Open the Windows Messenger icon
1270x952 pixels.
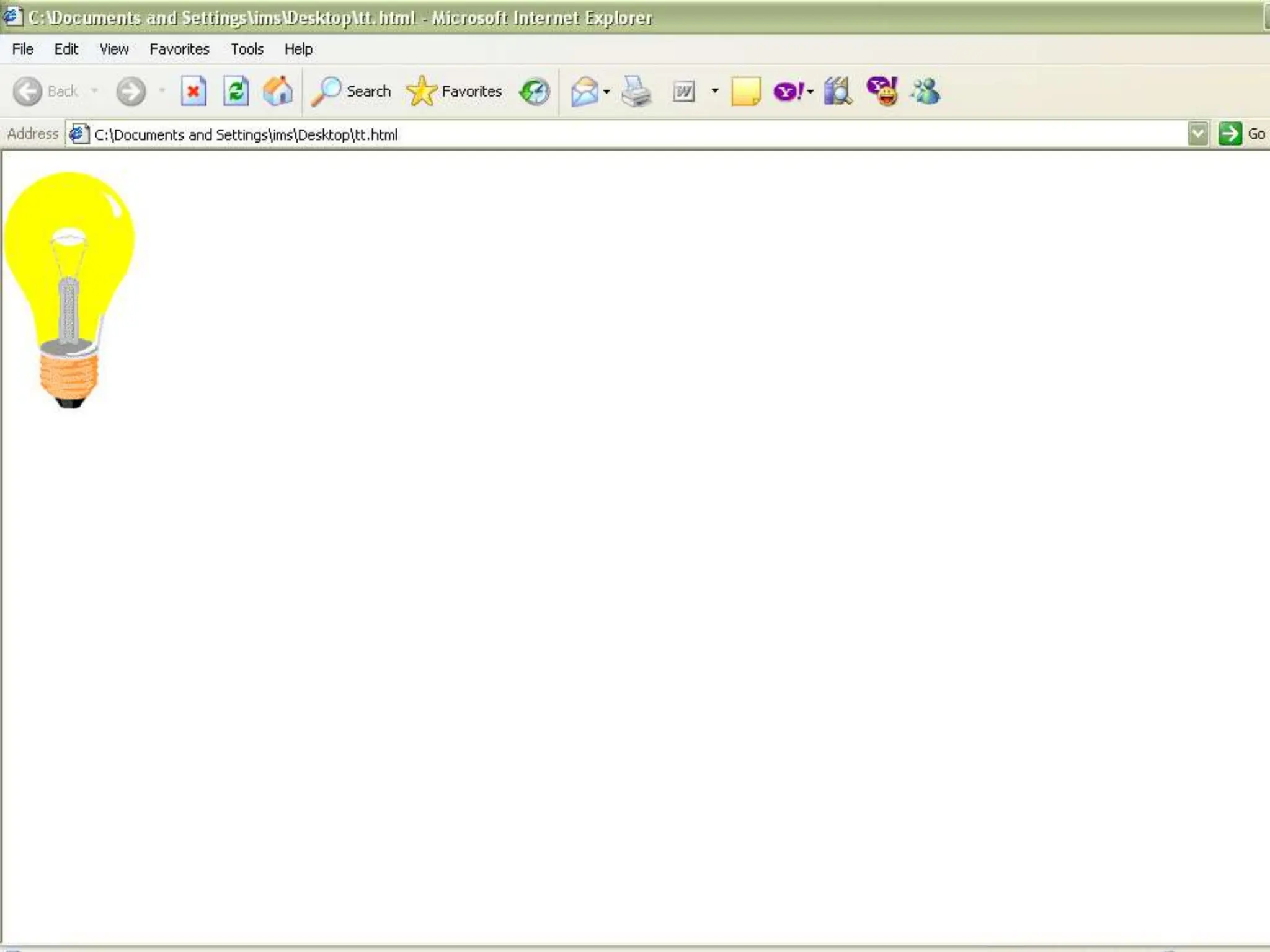tap(925, 92)
